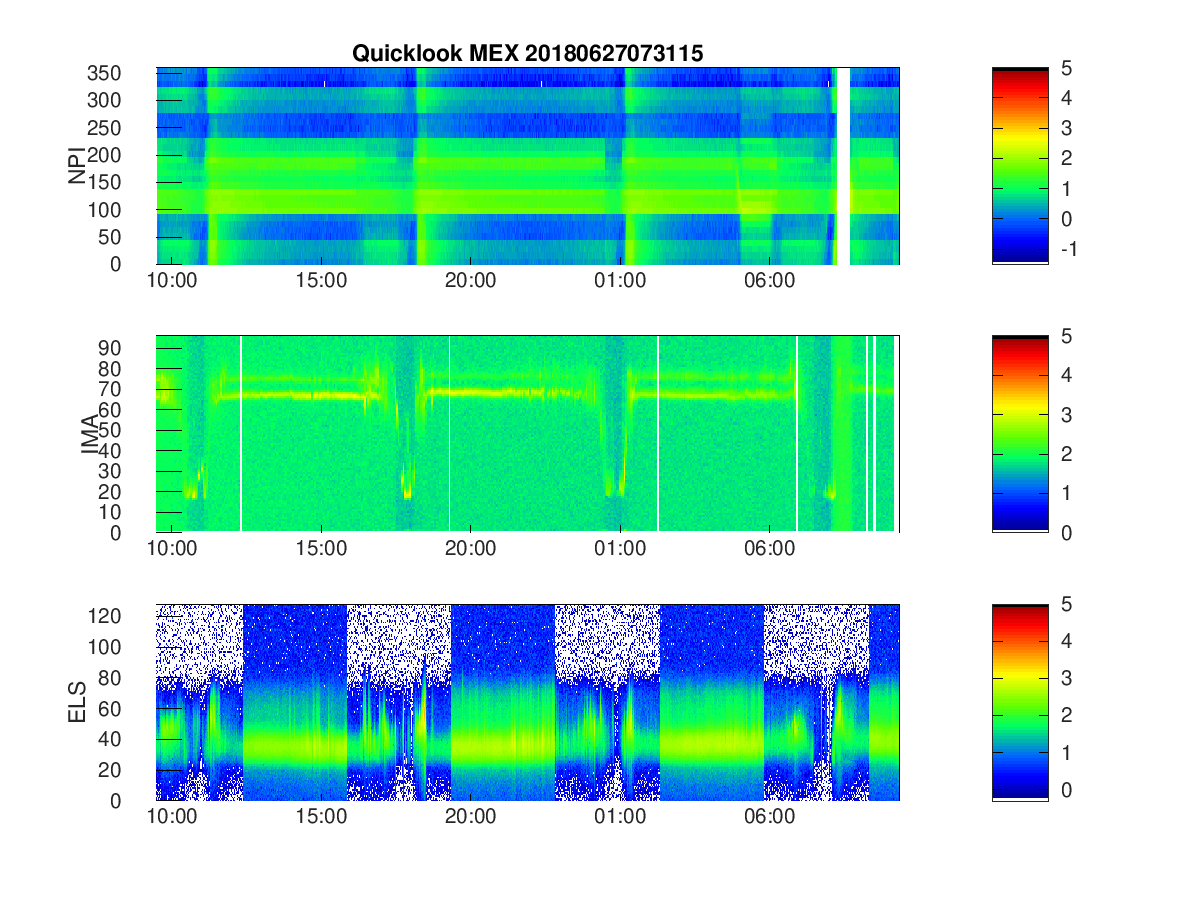The height and width of the screenshot is (900, 1200).
Task: Select the IMA spectrogram panel
Action: [528, 434]
